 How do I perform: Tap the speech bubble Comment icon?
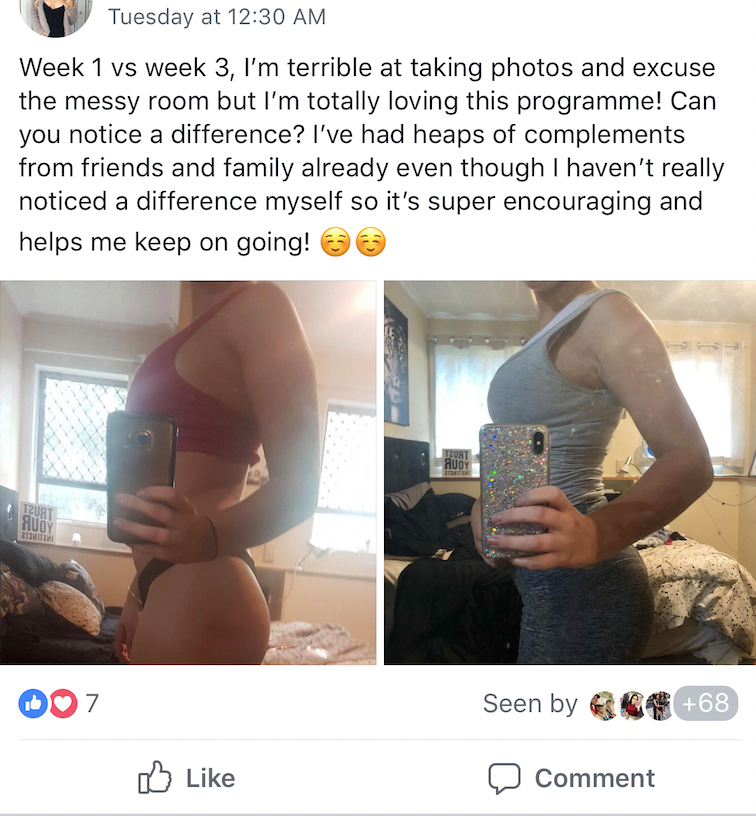point(504,779)
